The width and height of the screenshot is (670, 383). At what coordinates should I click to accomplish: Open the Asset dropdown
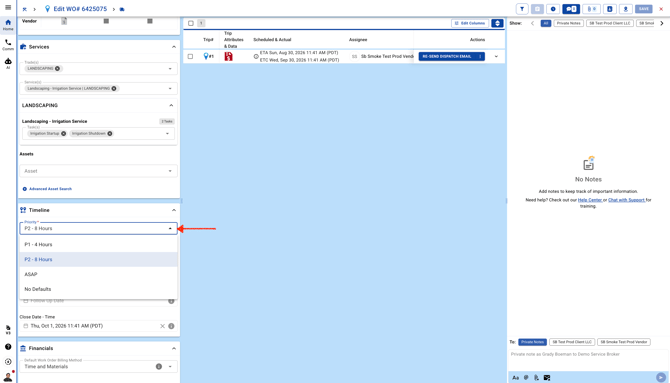coord(98,171)
